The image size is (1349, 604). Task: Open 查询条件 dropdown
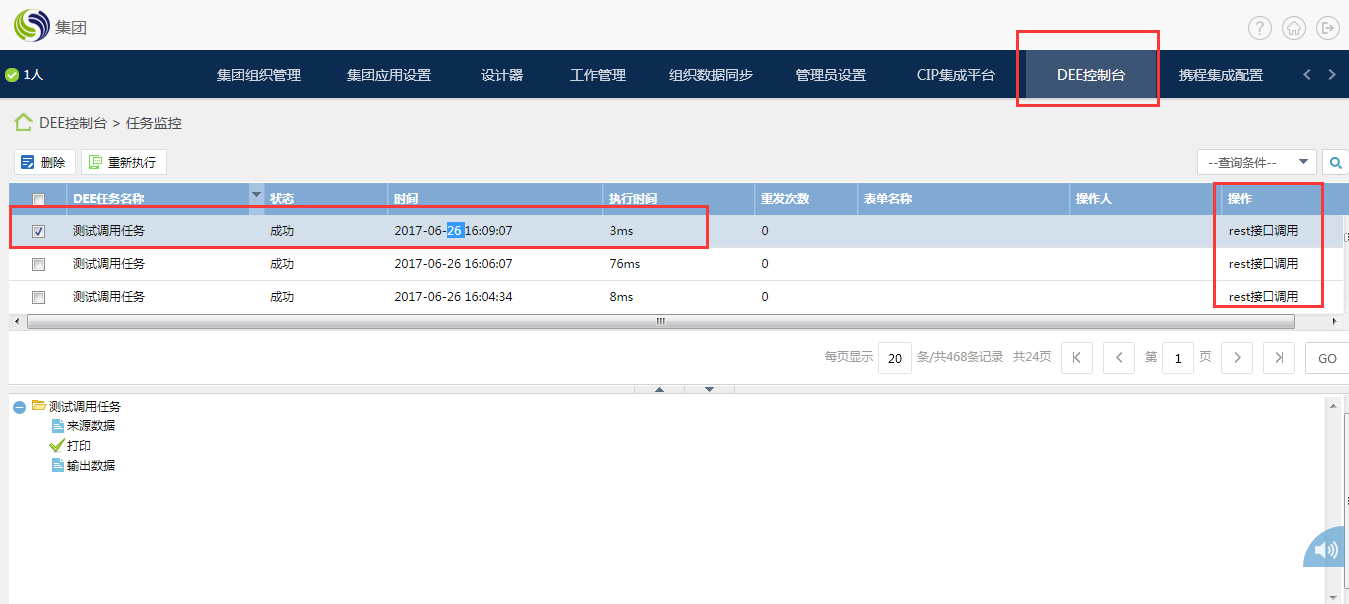click(1257, 162)
